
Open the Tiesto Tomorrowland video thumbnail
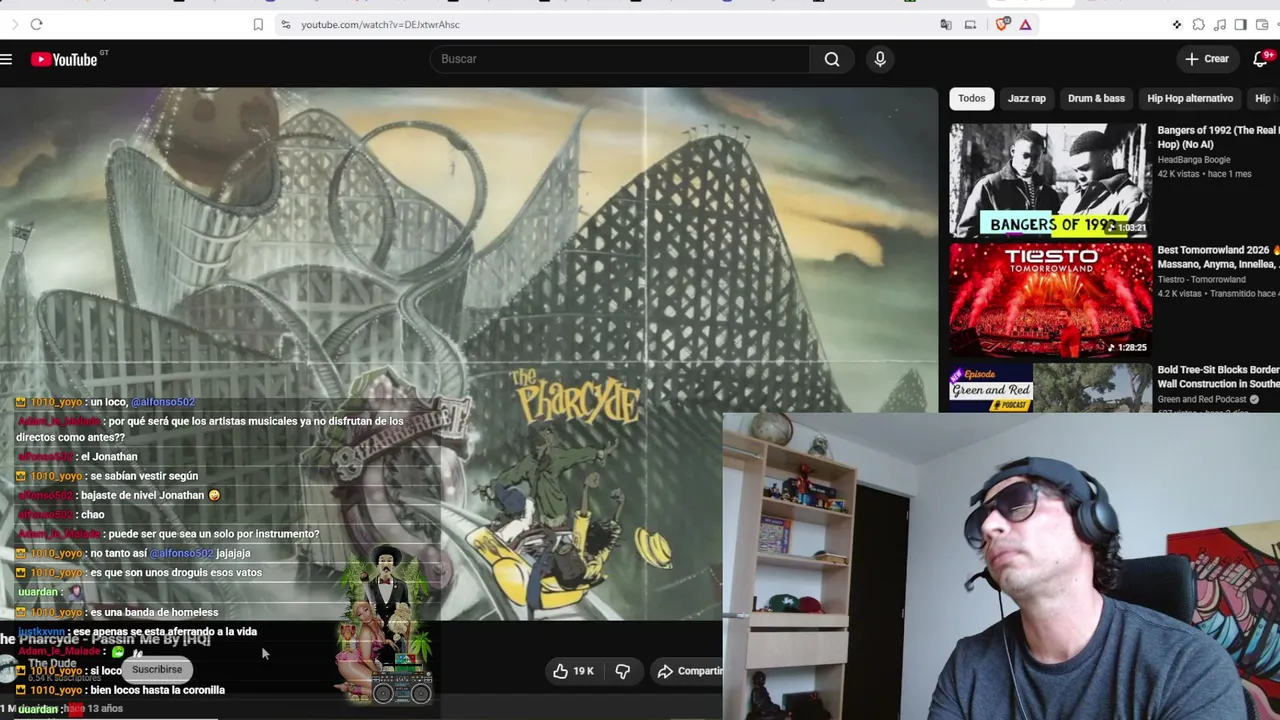(1050, 300)
